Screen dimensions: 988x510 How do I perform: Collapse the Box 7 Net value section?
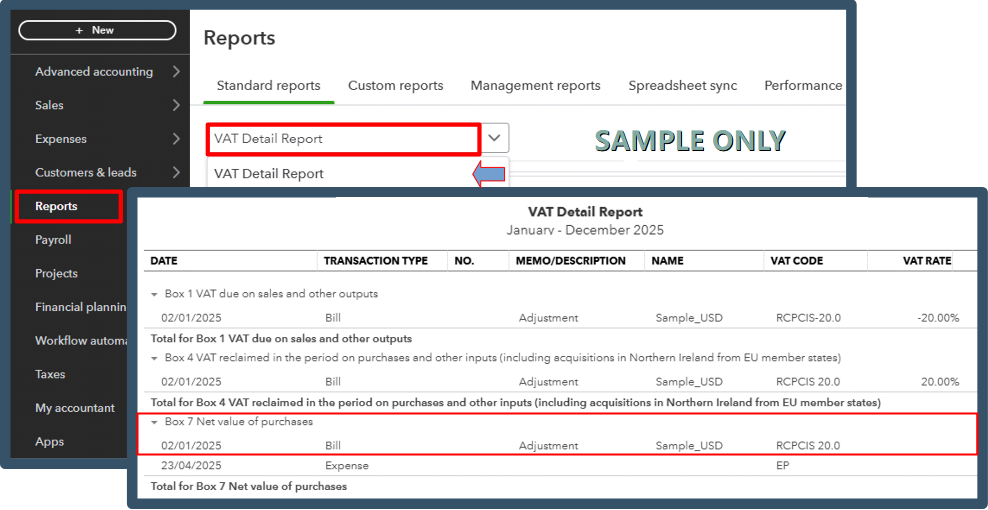coord(155,422)
